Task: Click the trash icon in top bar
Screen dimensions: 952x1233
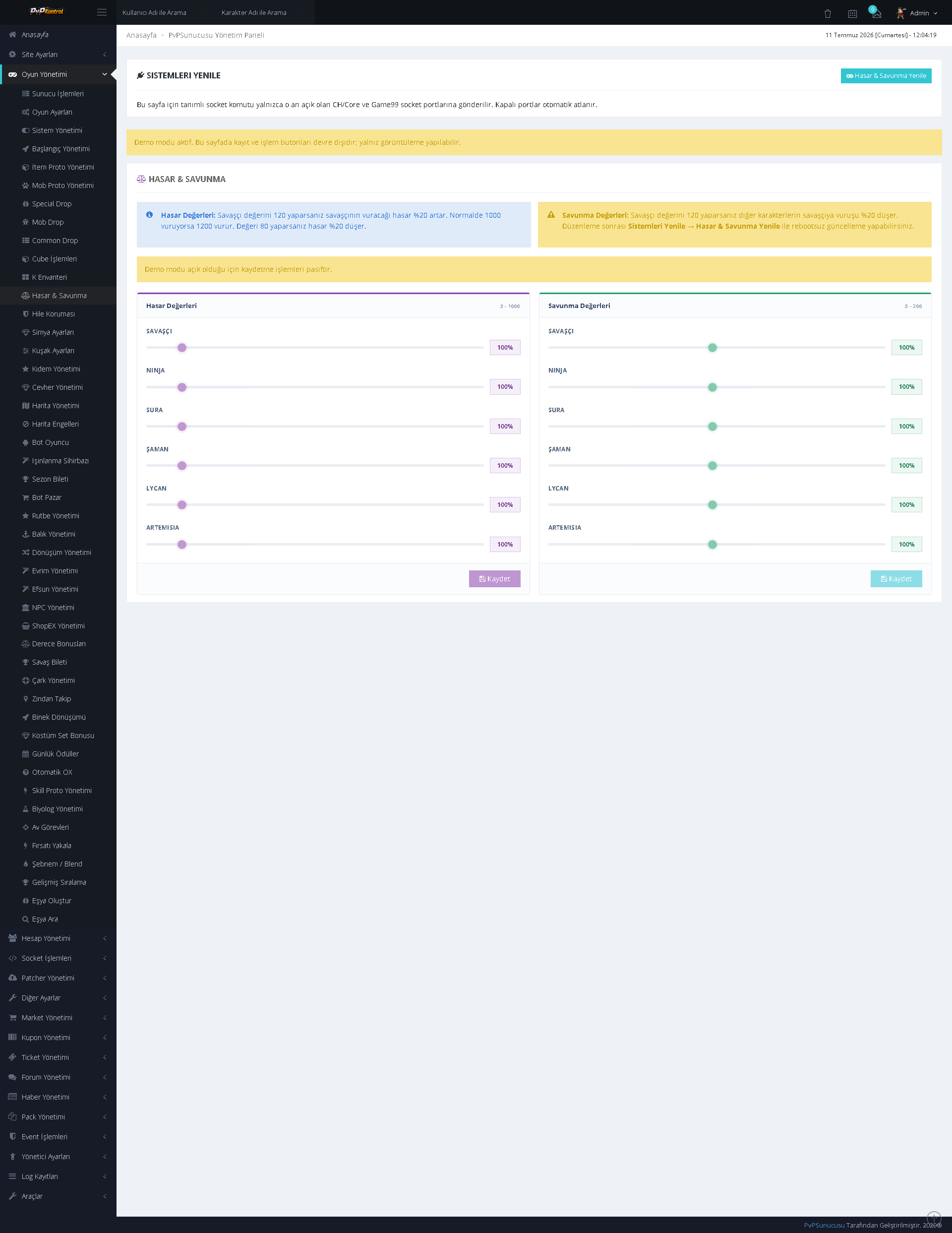Action: point(827,13)
